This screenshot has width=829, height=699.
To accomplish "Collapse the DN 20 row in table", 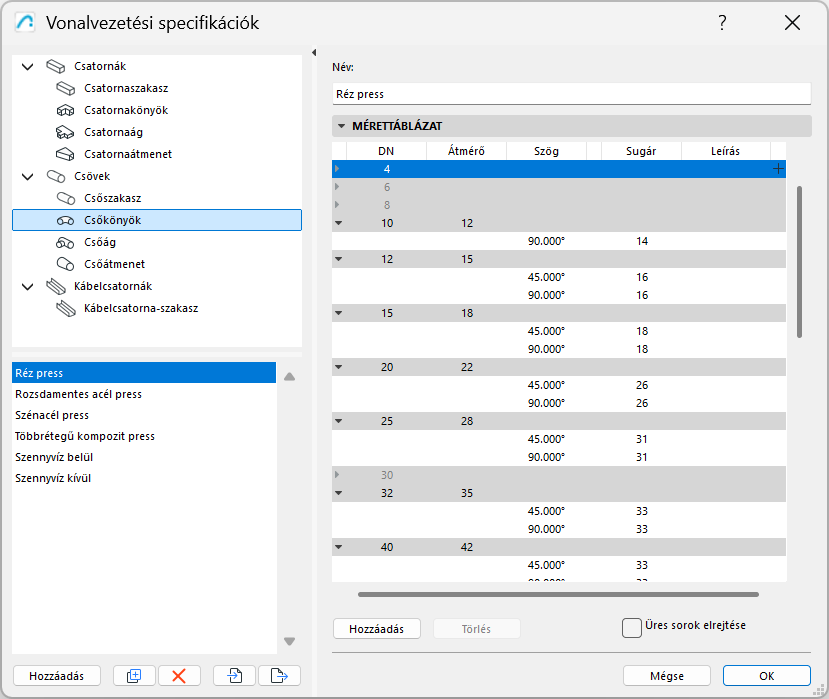I will pos(338,367).
